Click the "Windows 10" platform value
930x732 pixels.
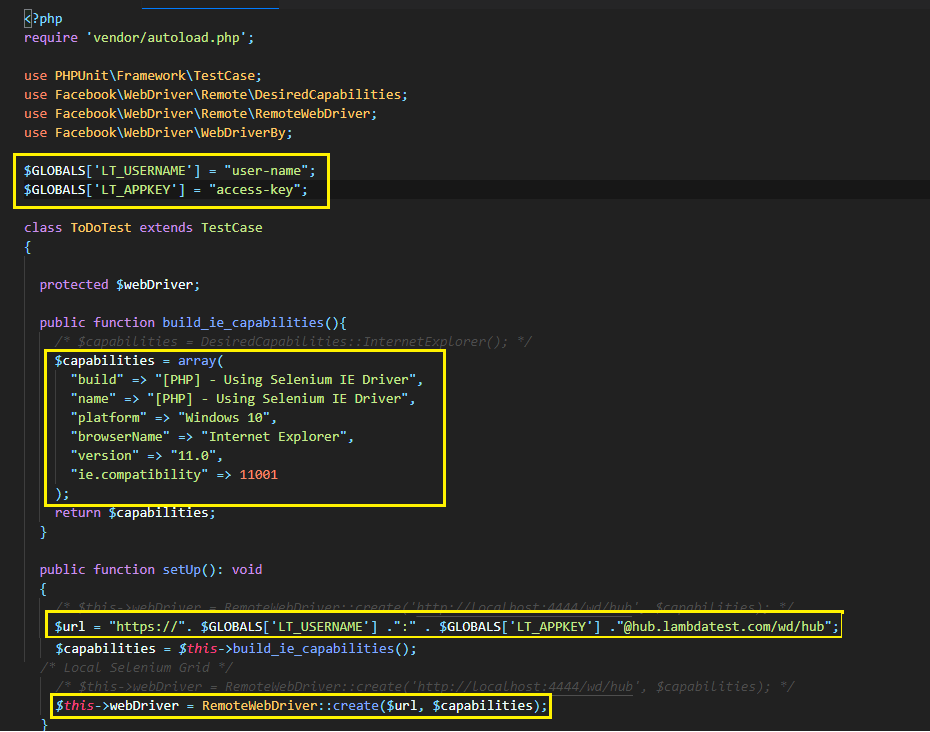[228, 418]
